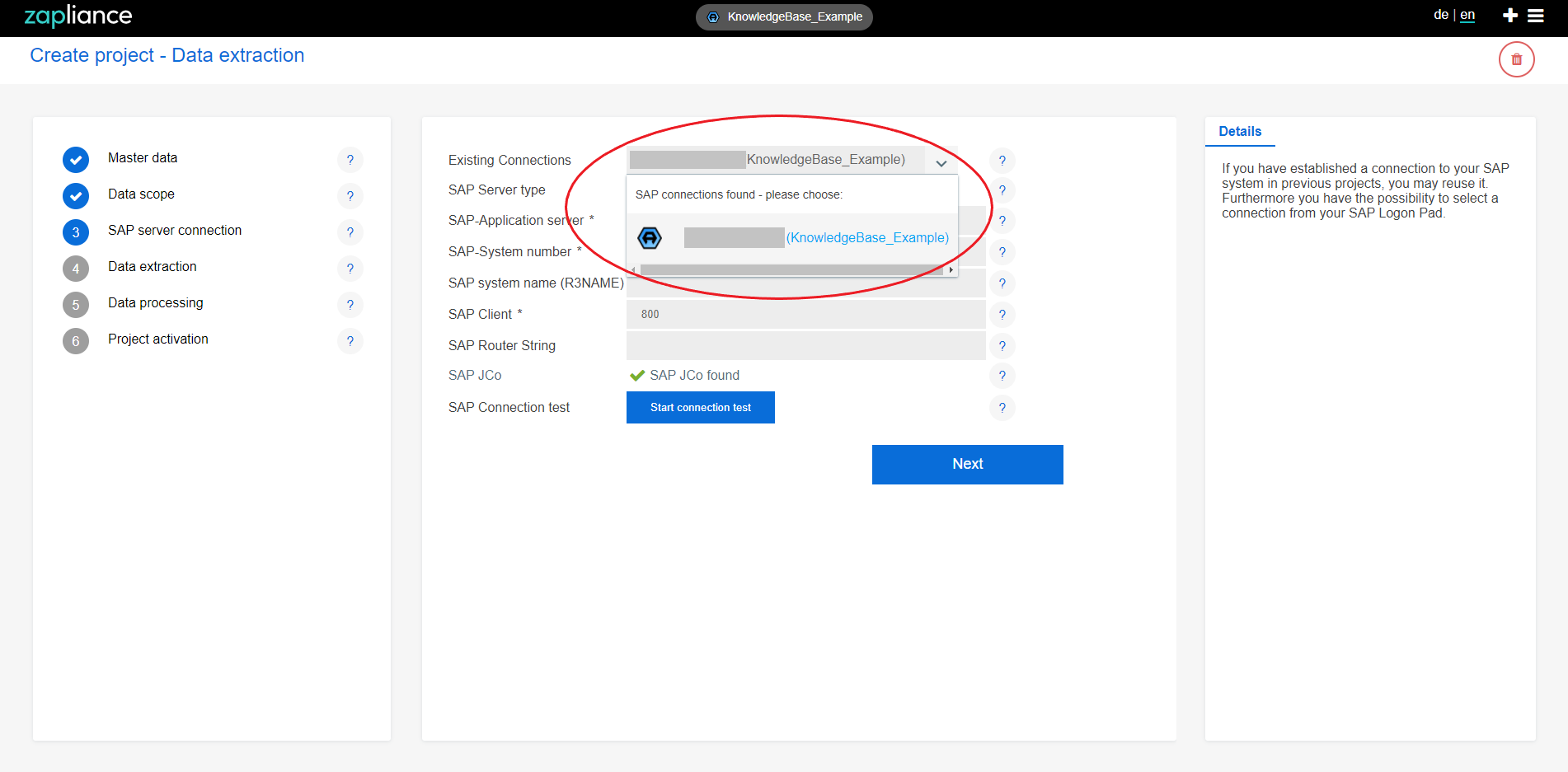Click the dropdown list horizontal scrollbar
The width and height of the screenshot is (1568, 772).
[791, 270]
